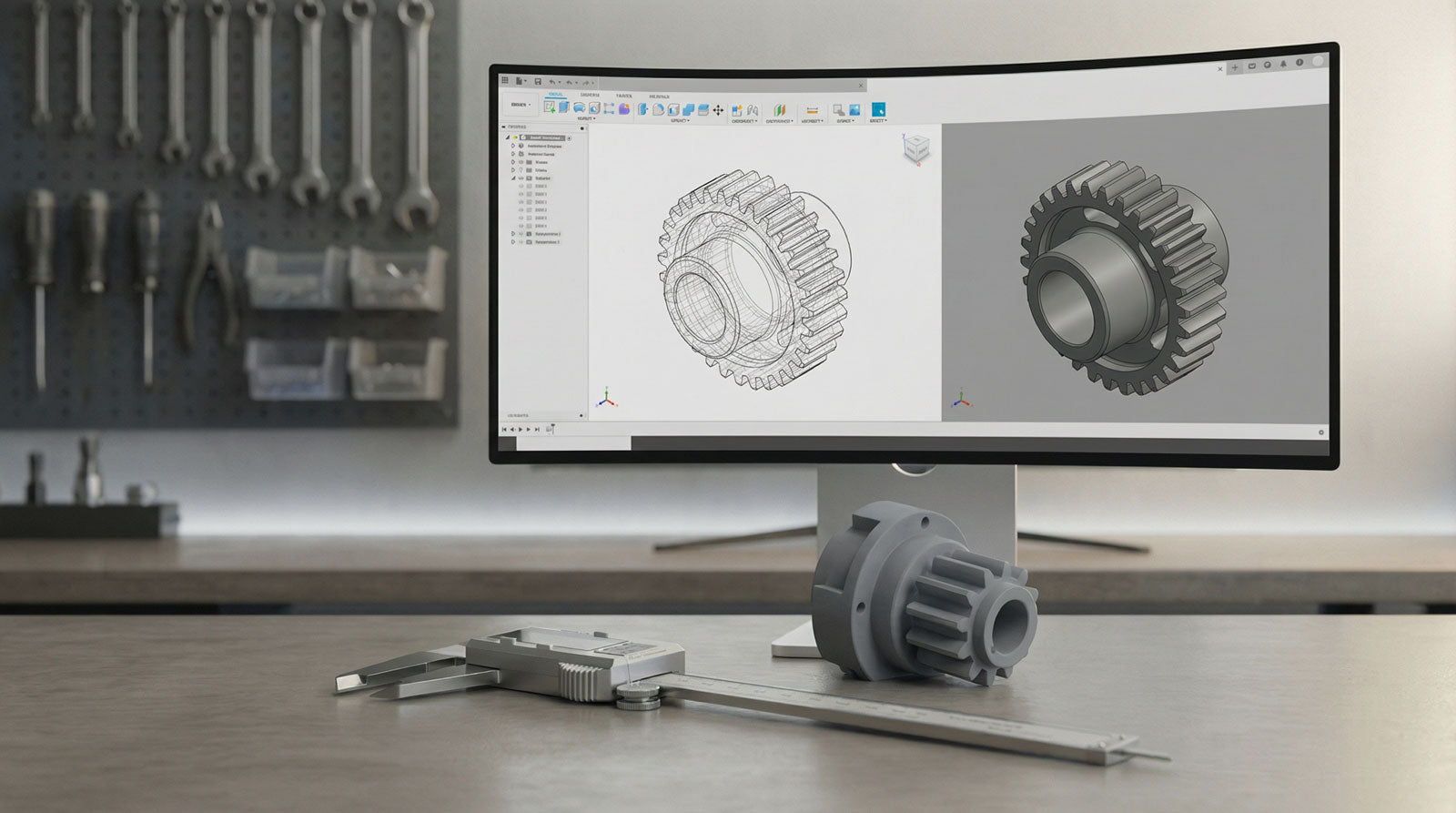The height and width of the screenshot is (813, 1456).
Task: Select the blue Select tool button
Action: (x=878, y=109)
